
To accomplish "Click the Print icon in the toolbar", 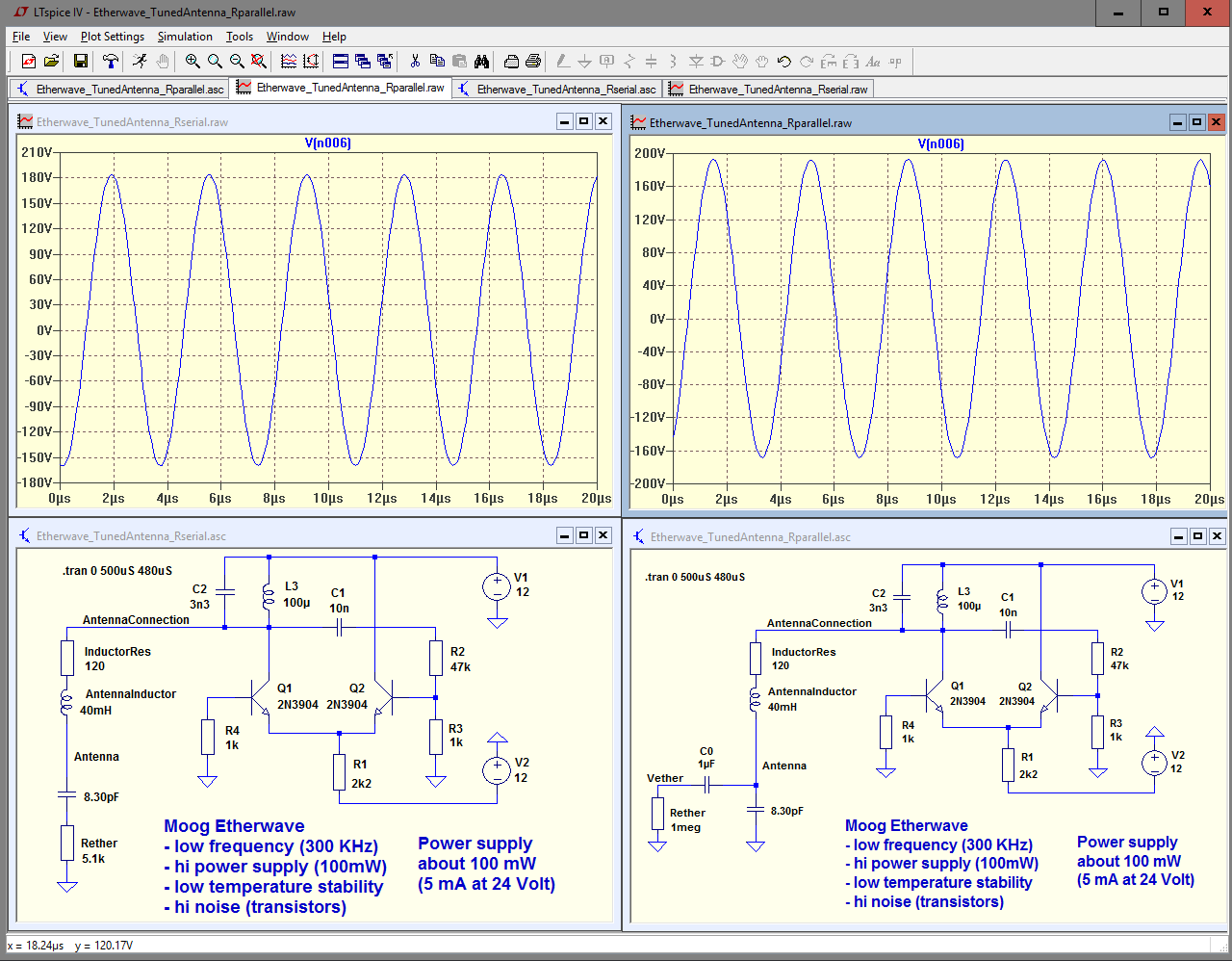I will 532,62.
